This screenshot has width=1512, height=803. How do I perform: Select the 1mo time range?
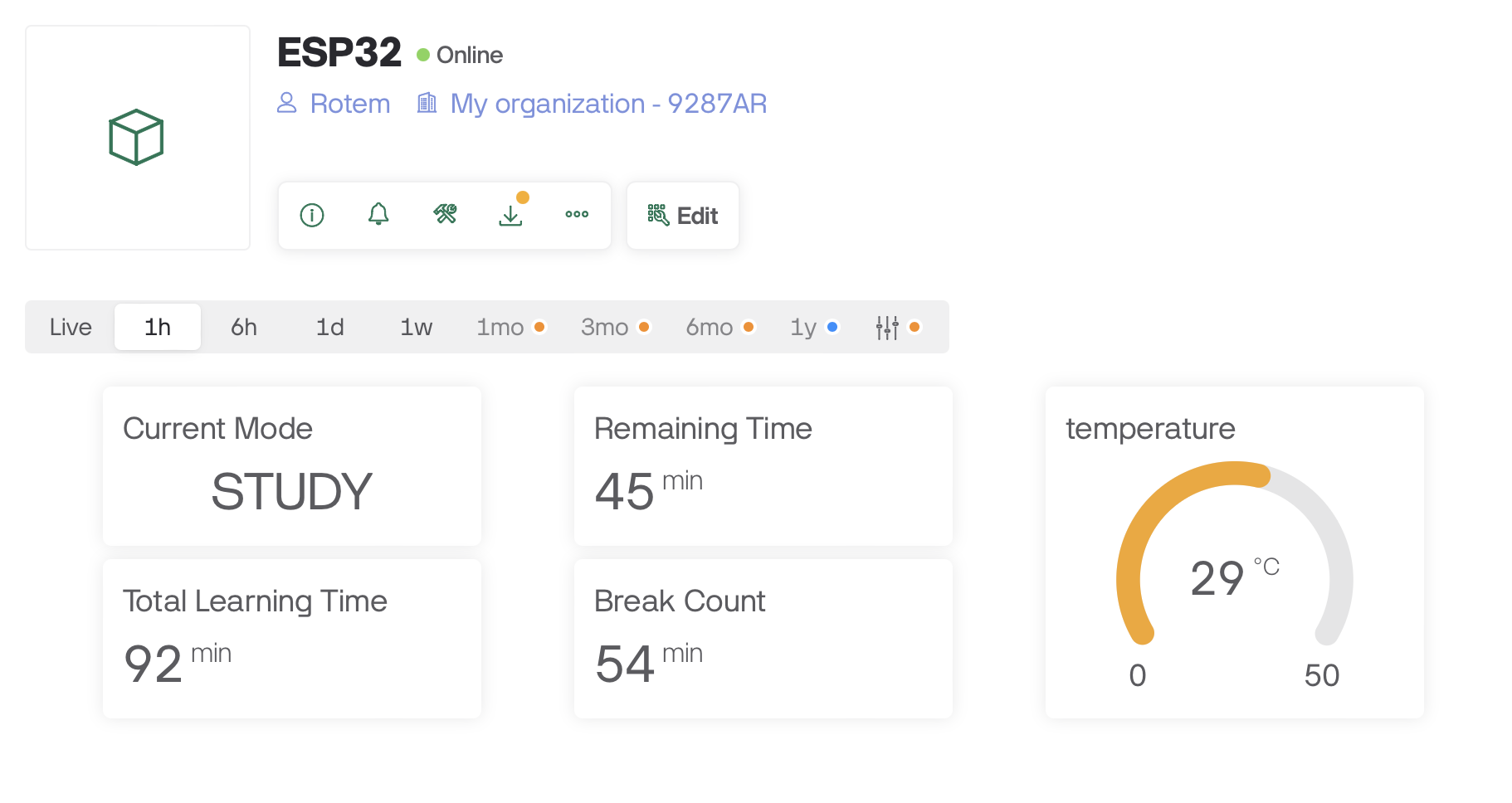pyautogui.click(x=510, y=327)
